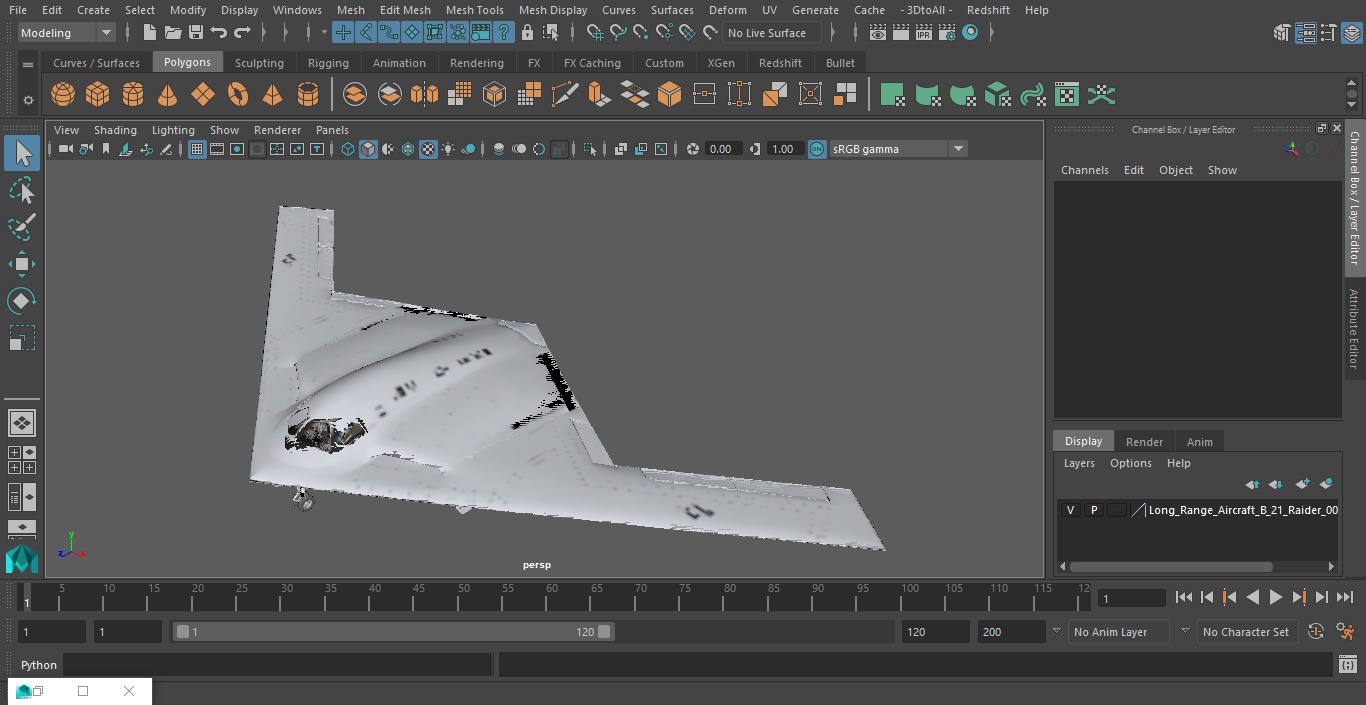Click the No Live Surface button
This screenshot has height=705, width=1366.
point(772,33)
